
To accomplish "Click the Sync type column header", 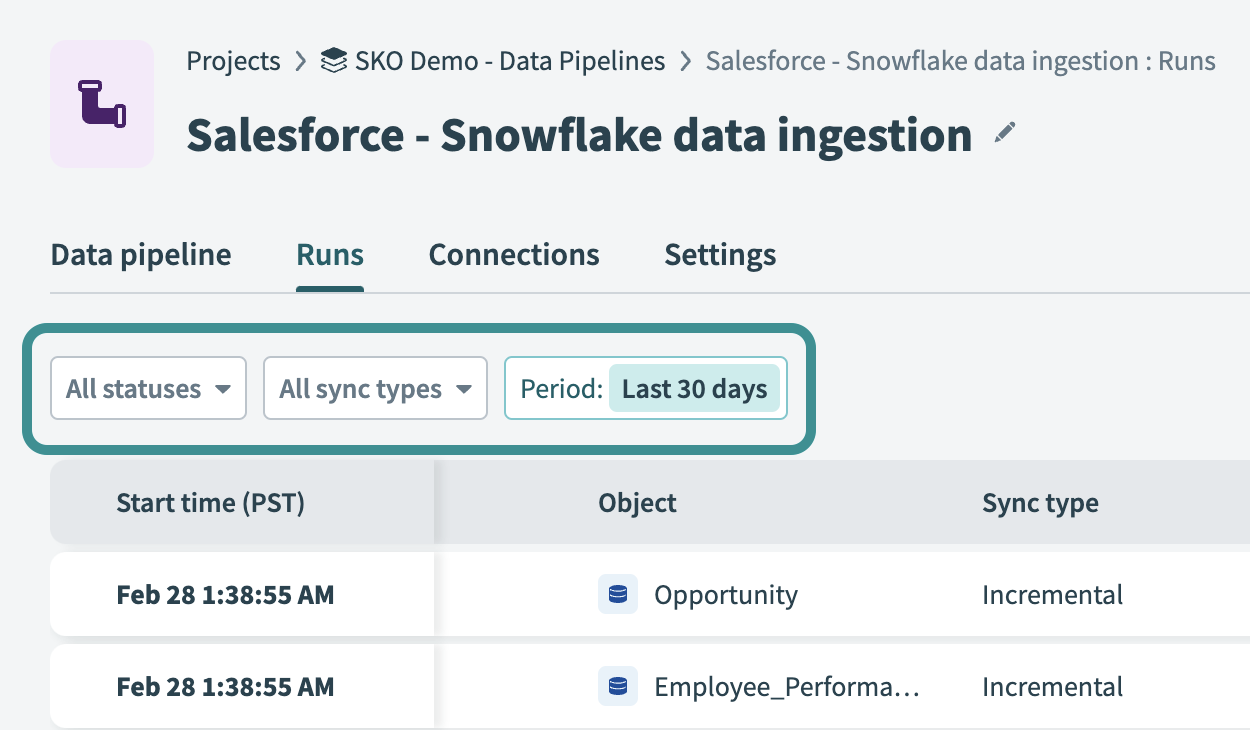I will pos(1040,503).
